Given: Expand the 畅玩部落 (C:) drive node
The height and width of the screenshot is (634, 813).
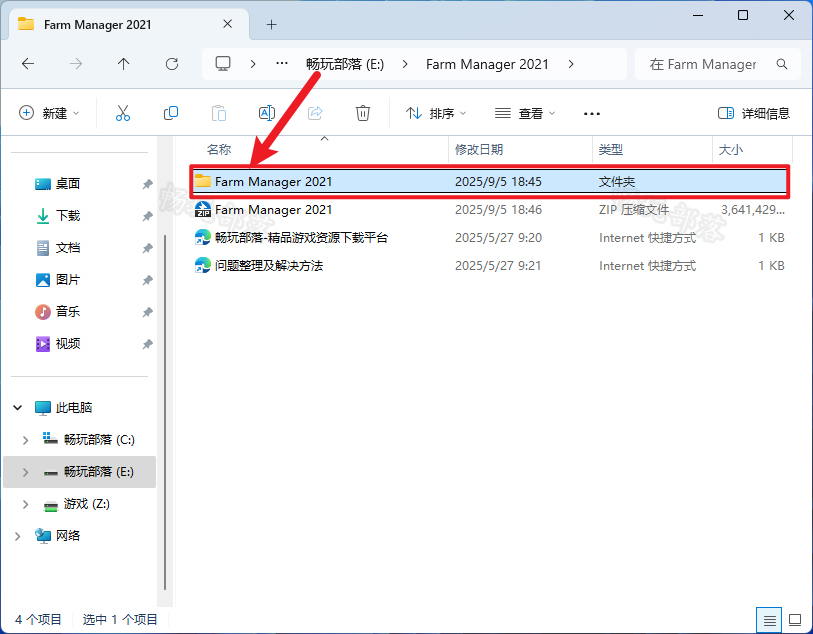Looking at the screenshot, I should click(25, 440).
